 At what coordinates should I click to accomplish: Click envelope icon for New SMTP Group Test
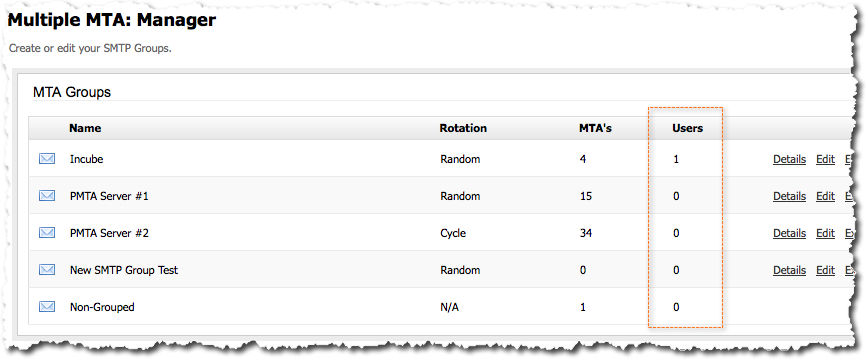(47, 270)
